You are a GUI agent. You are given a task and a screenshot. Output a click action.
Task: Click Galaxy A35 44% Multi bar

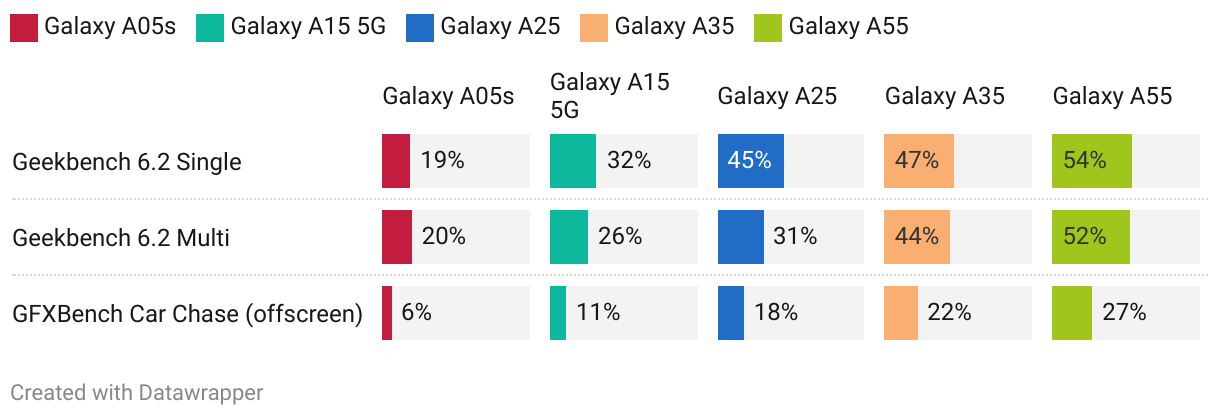pos(916,237)
